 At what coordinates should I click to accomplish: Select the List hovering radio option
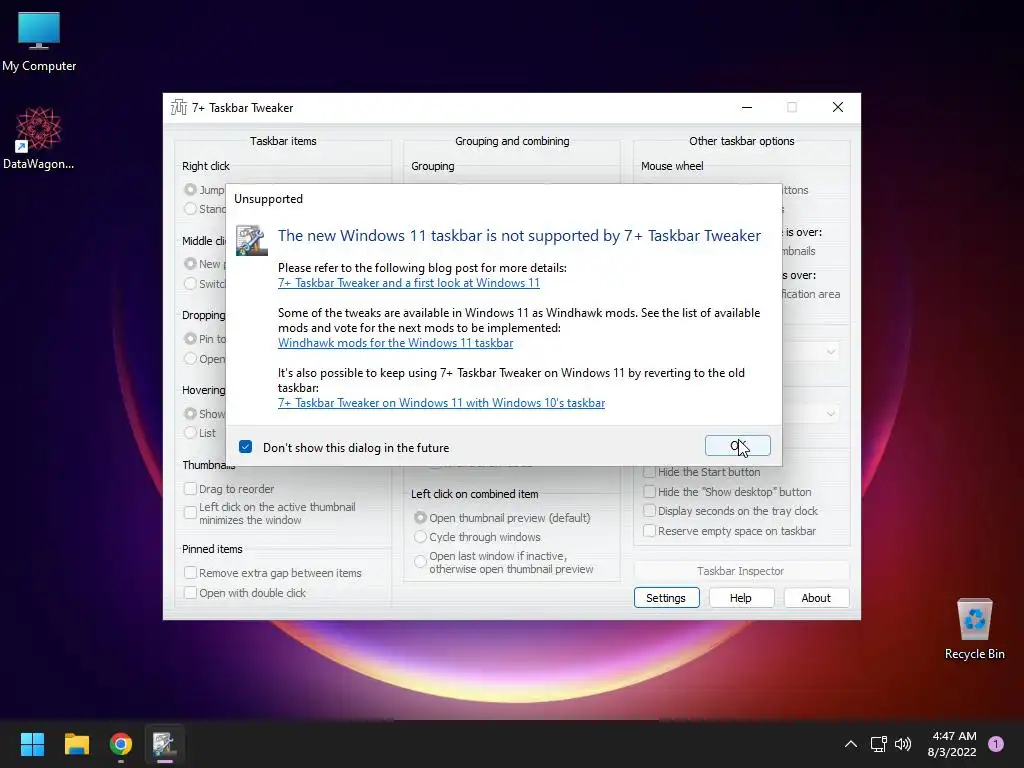point(190,432)
